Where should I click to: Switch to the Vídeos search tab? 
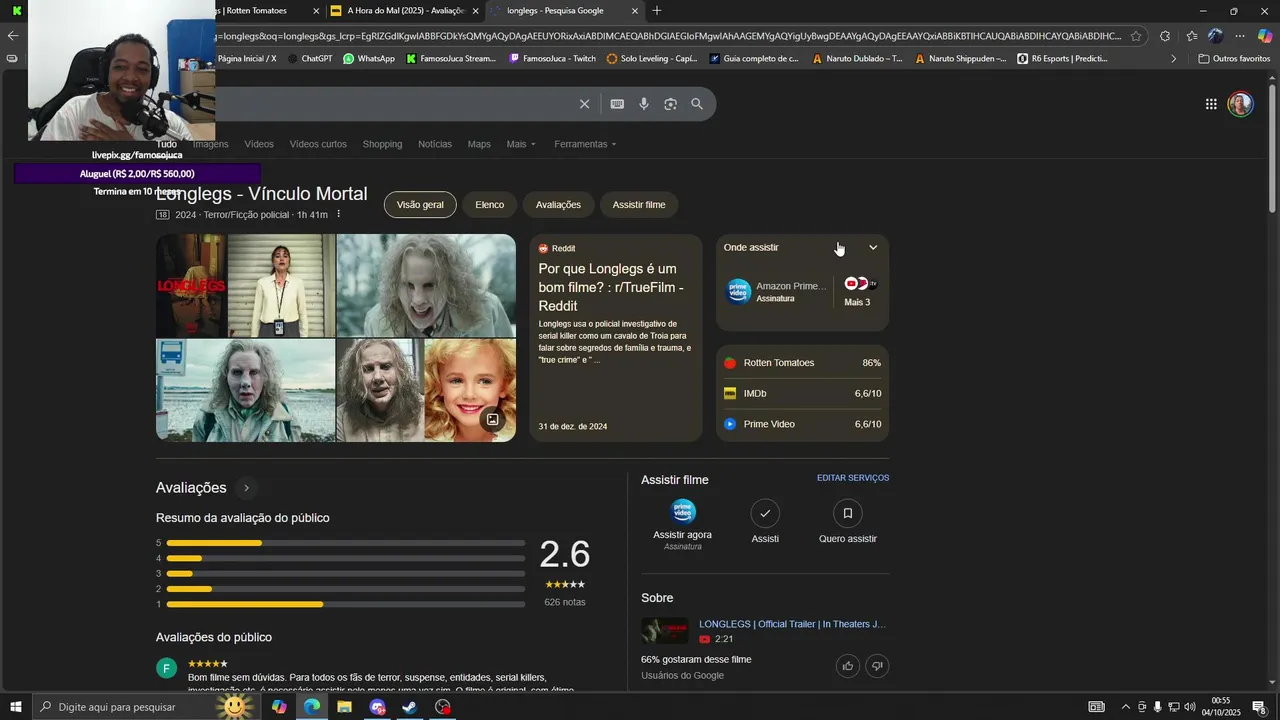(x=259, y=144)
